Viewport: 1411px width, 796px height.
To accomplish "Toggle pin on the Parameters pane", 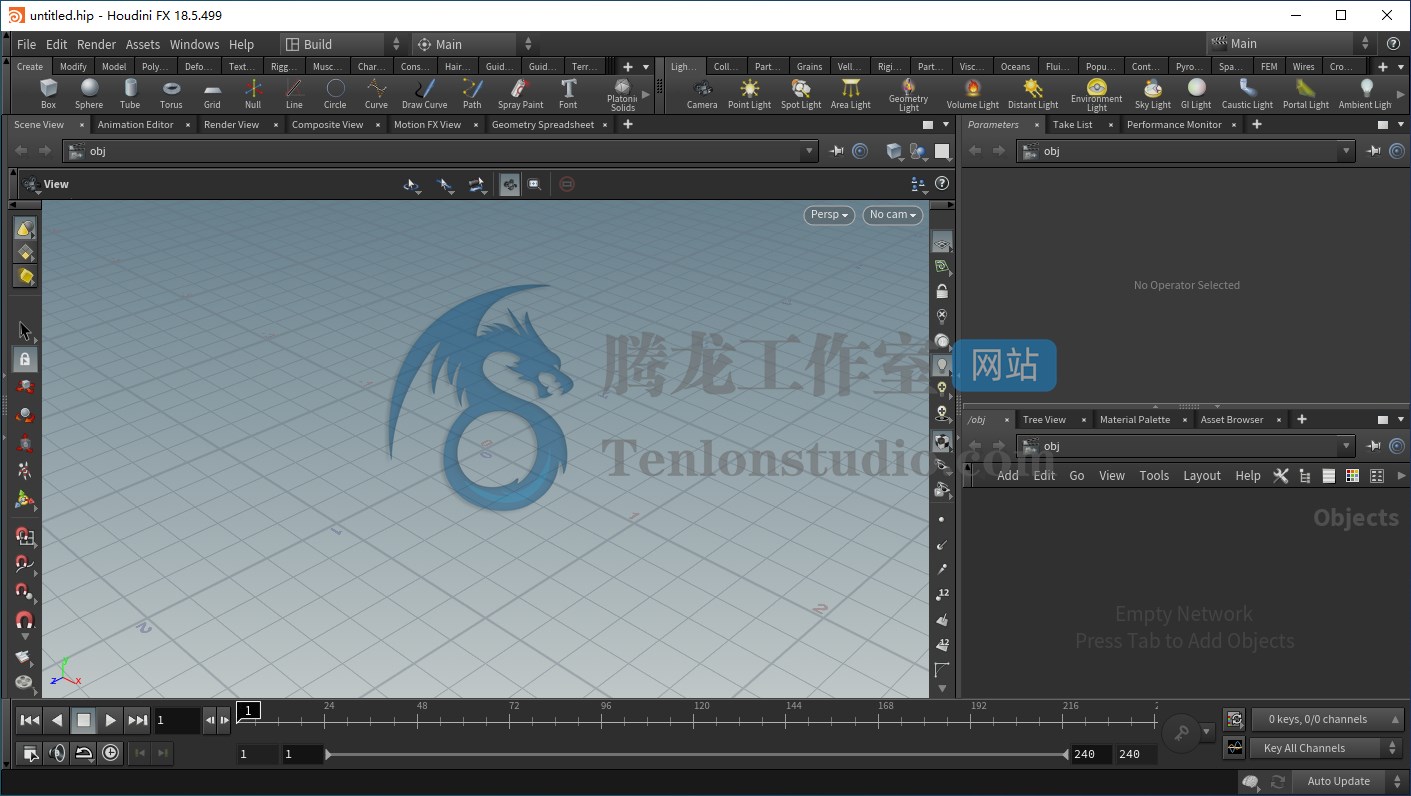I will (x=1375, y=151).
